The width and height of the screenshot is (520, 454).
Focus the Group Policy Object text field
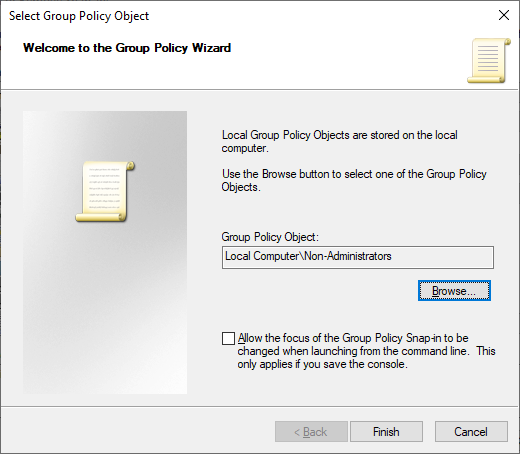[358, 257]
